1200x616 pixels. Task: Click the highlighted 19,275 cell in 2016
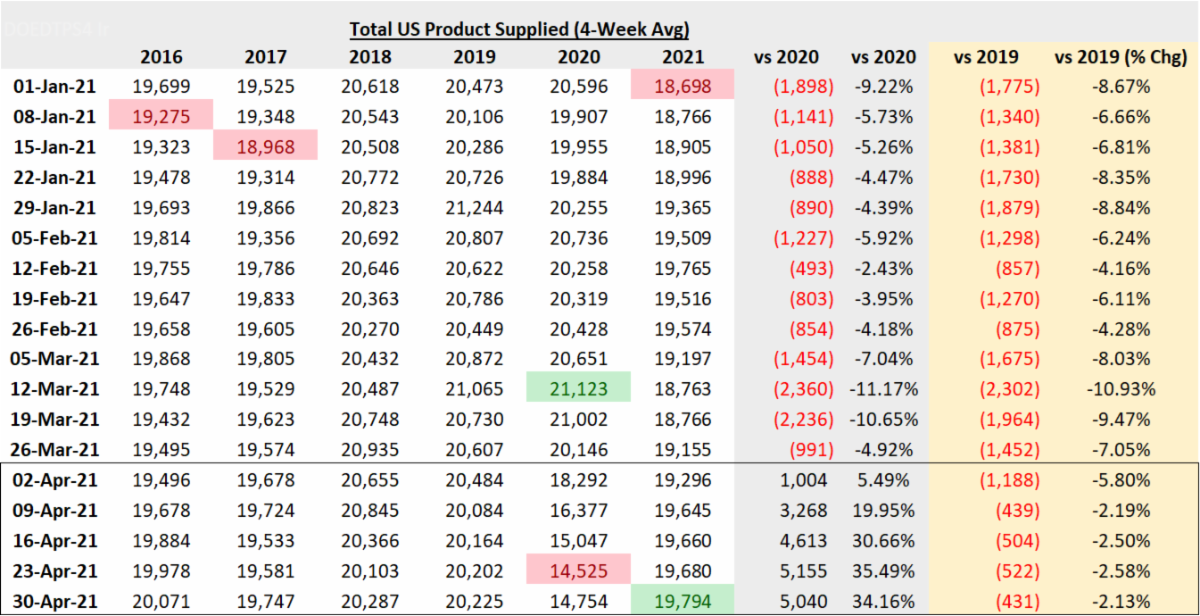click(x=161, y=116)
